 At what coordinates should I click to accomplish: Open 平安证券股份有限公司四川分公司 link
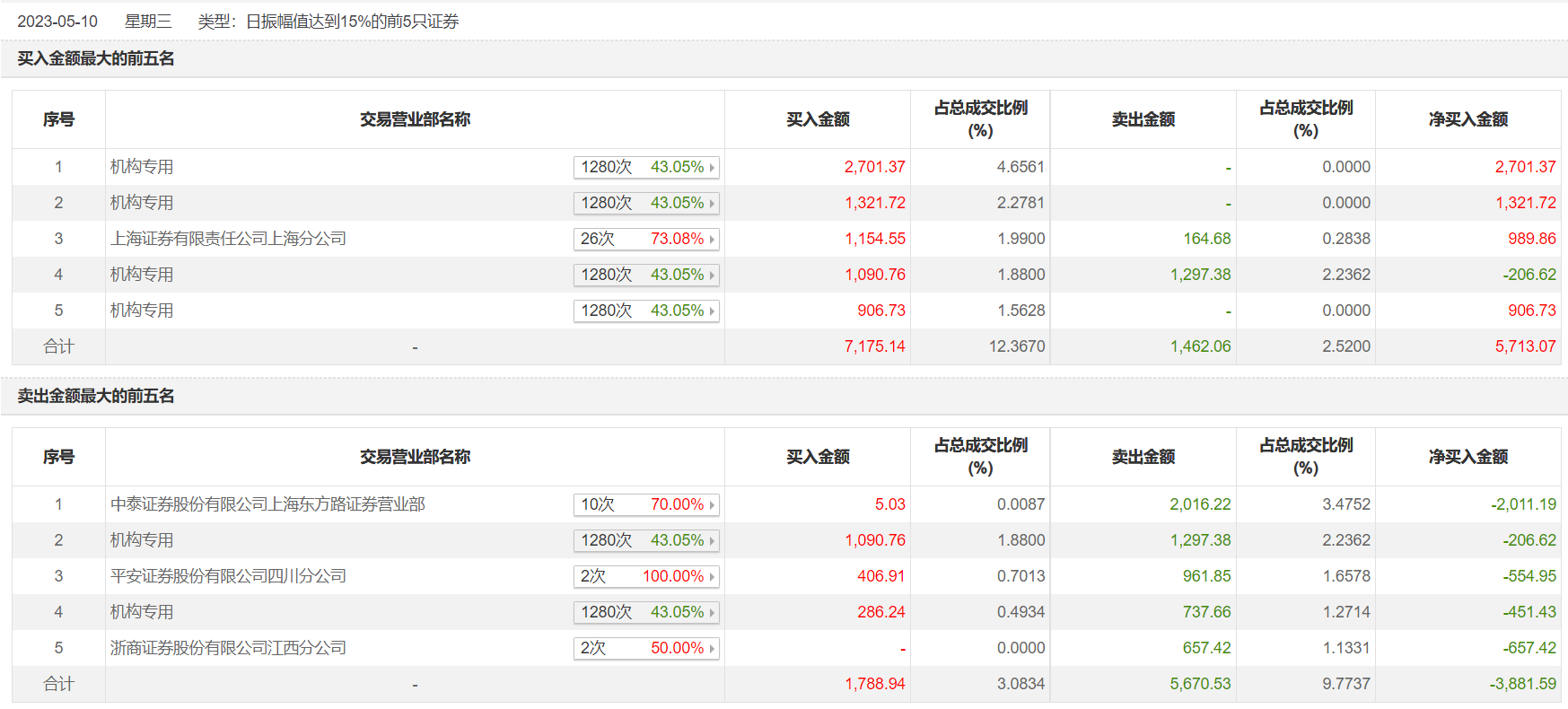click(228, 576)
